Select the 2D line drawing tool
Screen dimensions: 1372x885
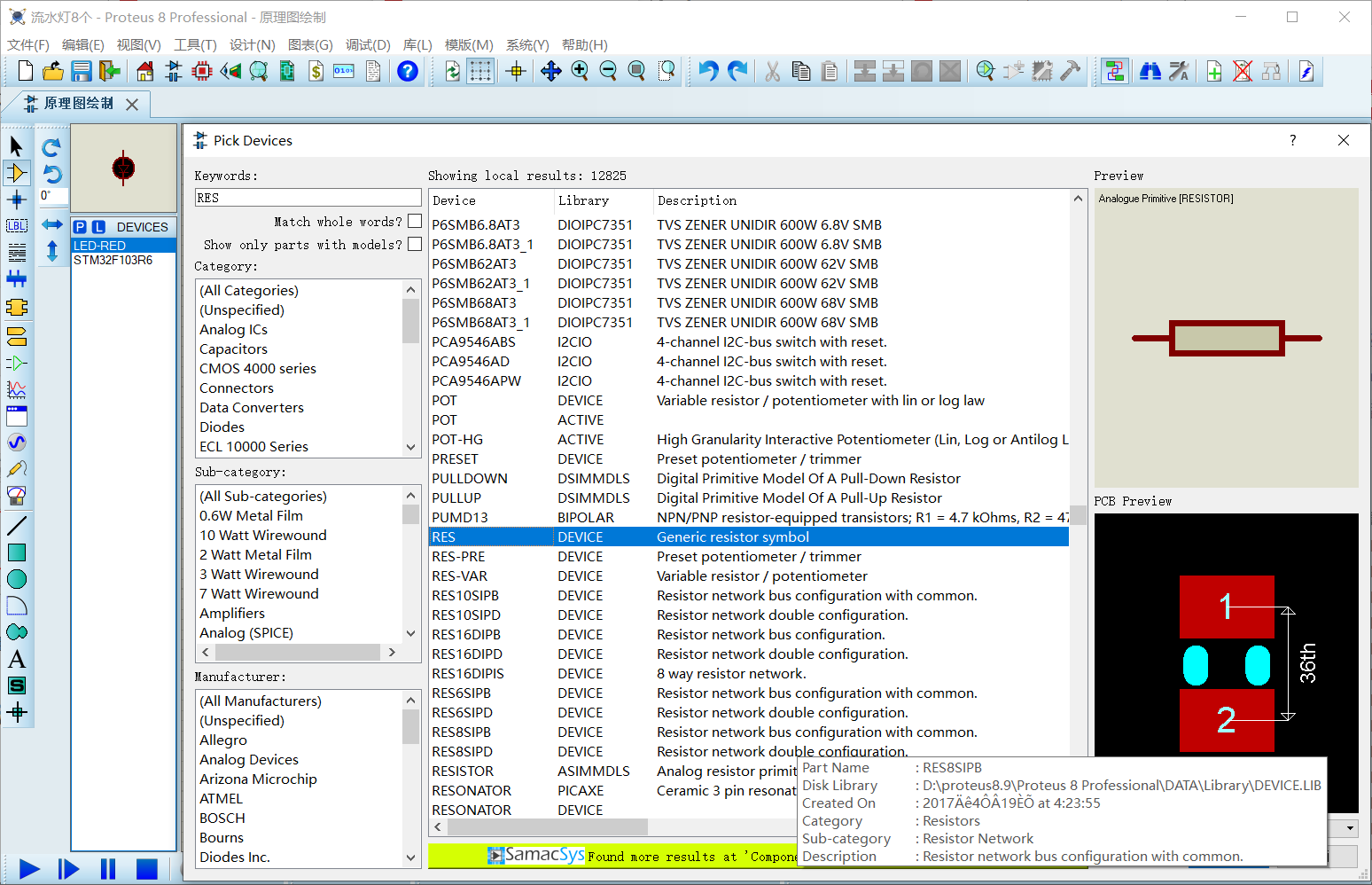17,525
